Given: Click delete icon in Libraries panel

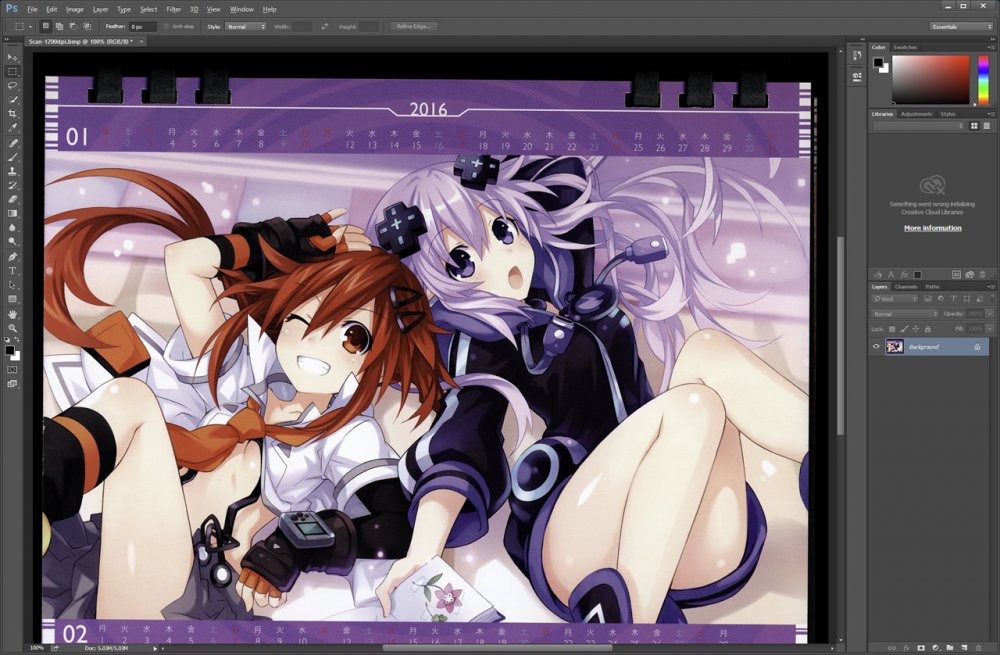Looking at the screenshot, I should pos(983,275).
